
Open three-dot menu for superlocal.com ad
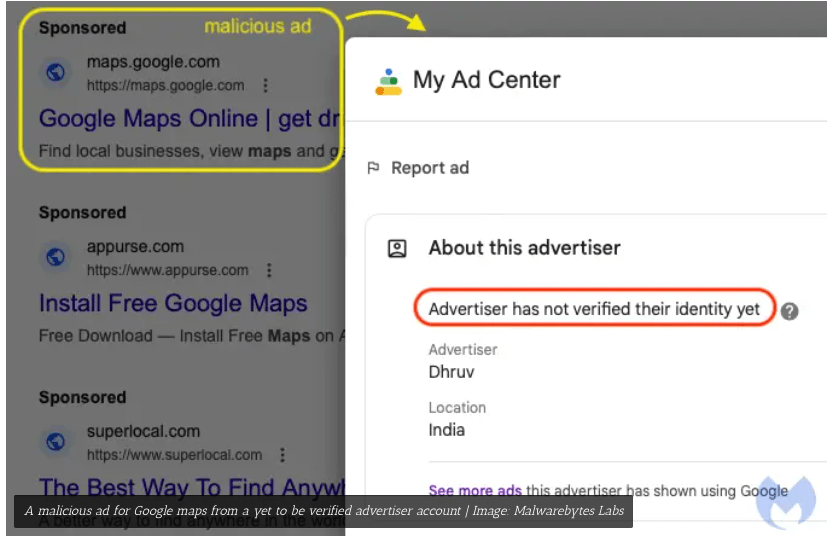282,455
